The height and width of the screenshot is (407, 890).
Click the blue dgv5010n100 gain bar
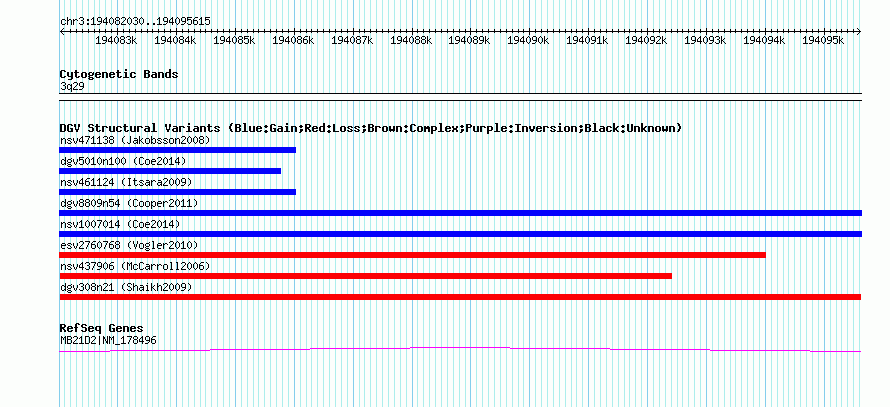coord(170,171)
